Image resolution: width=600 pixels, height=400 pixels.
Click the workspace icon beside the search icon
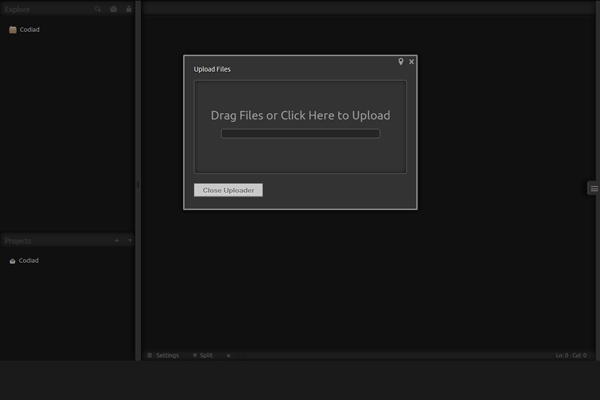point(113,8)
